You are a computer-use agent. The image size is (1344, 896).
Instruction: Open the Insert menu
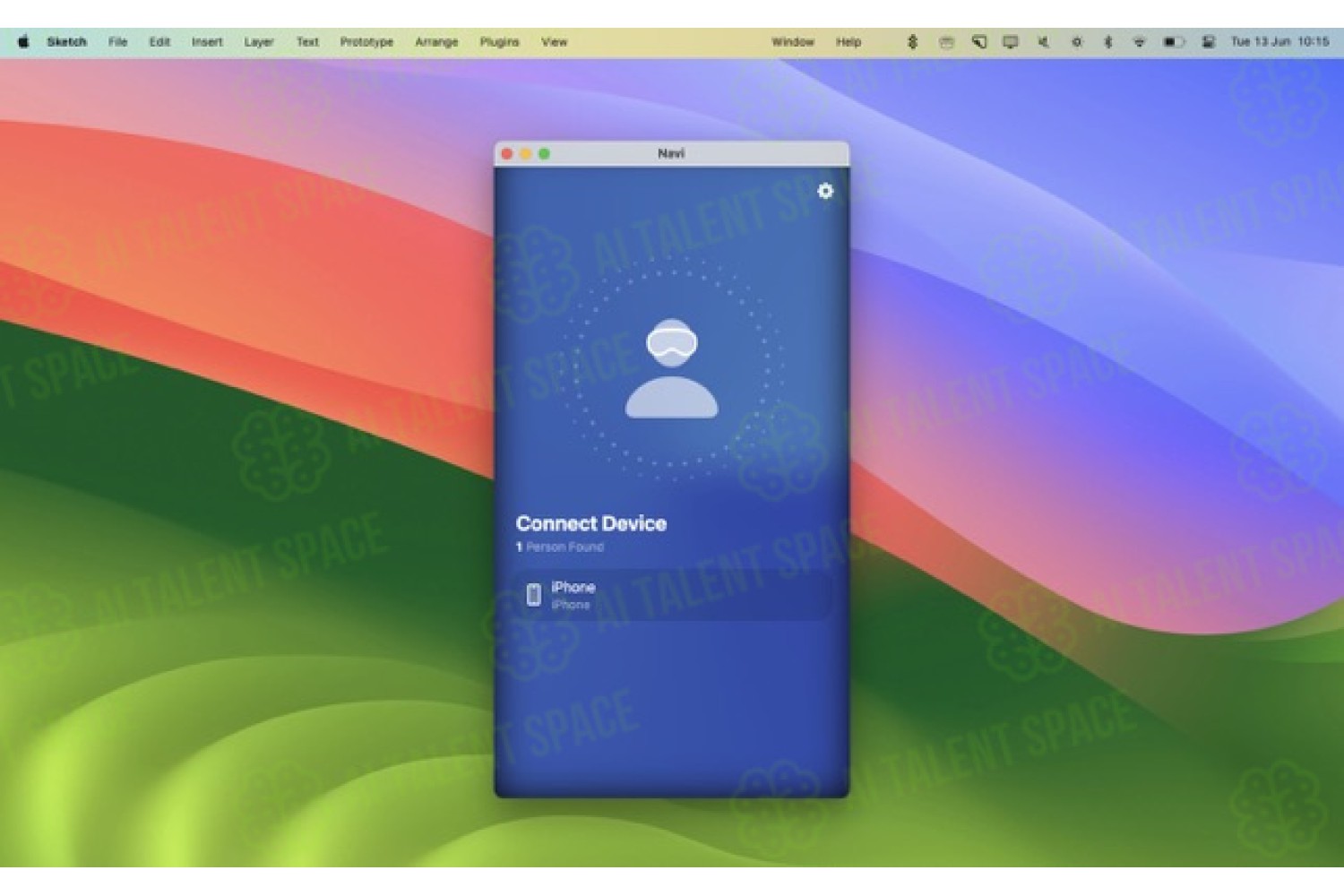pos(207,41)
